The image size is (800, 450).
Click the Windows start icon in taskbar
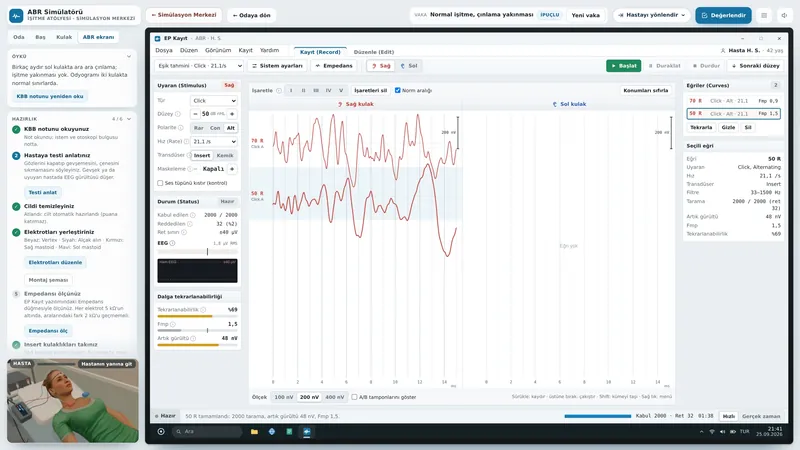(161, 432)
